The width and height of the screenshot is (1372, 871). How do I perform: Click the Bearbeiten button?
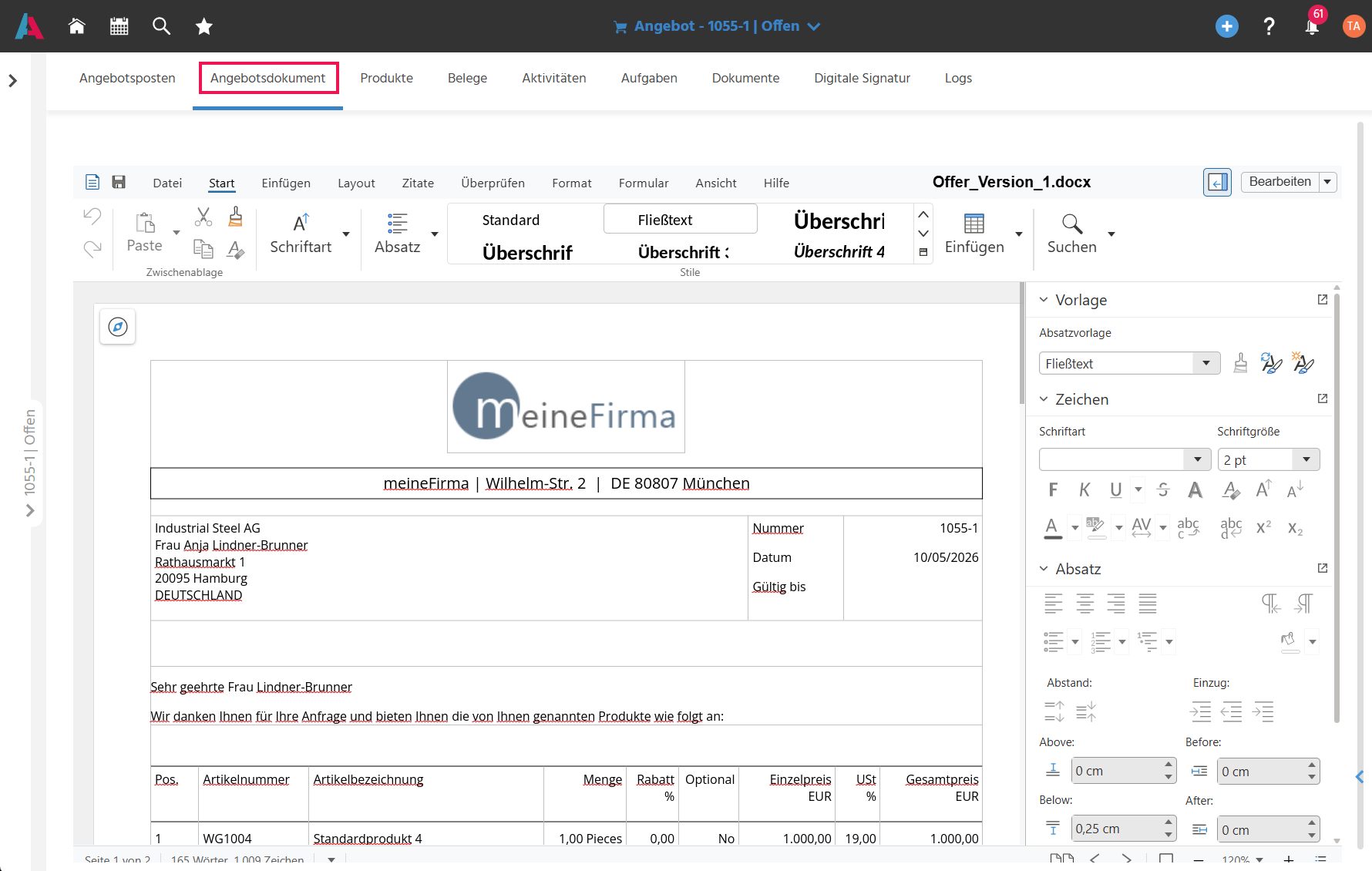pos(1280,182)
